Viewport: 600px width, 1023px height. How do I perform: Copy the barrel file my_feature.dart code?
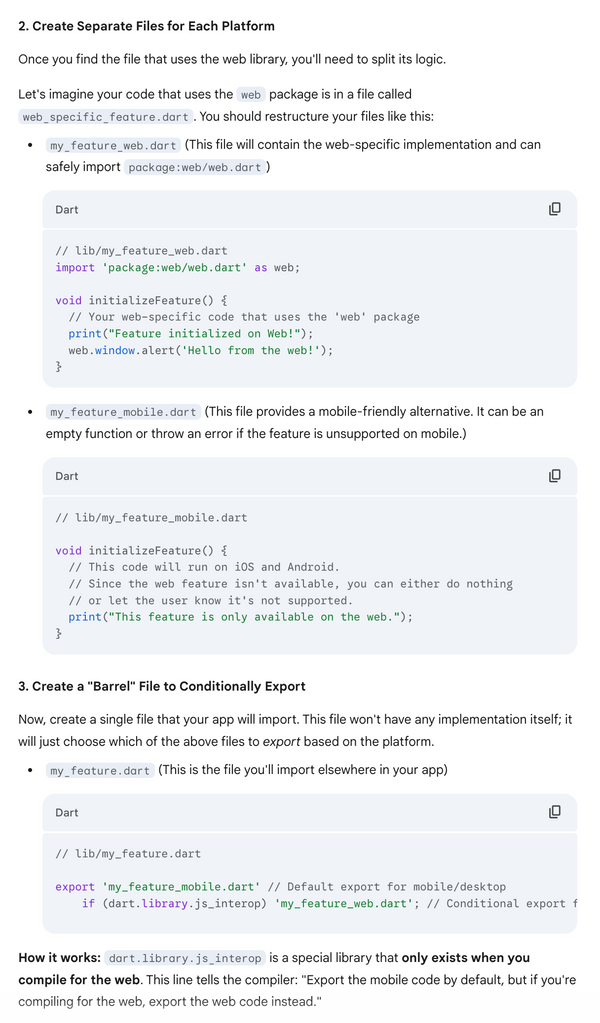pyautogui.click(x=555, y=812)
